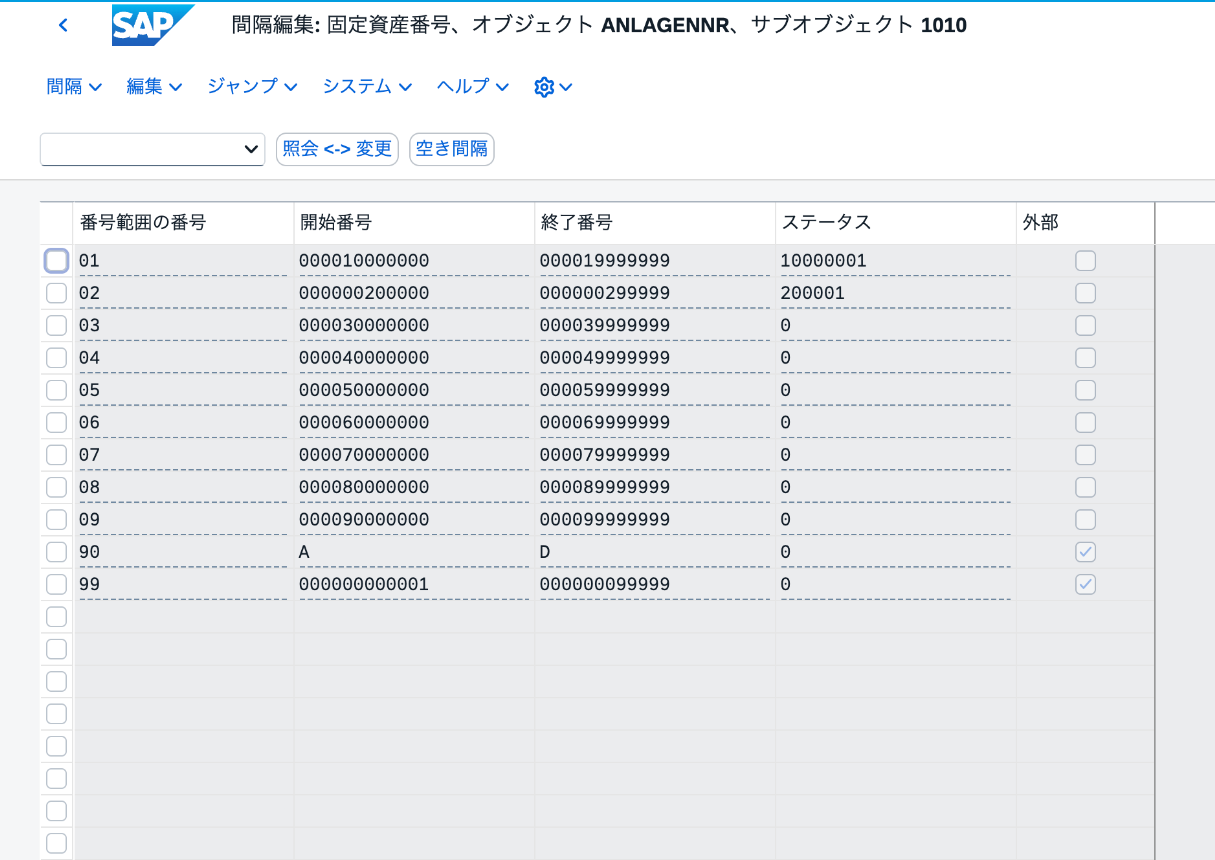Click the ステータス column header
The height and width of the screenshot is (860, 1215).
point(896,223)
